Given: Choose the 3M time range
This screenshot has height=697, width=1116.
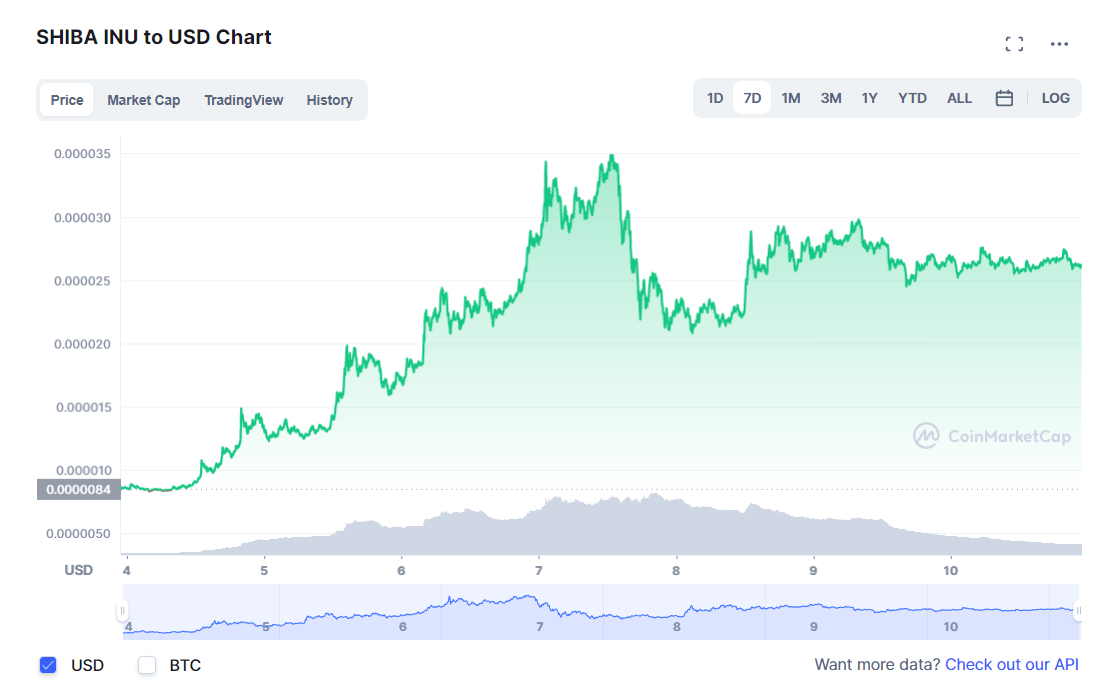Looking at the screenshot, I should pyautogui.click(x=831, y=98).
